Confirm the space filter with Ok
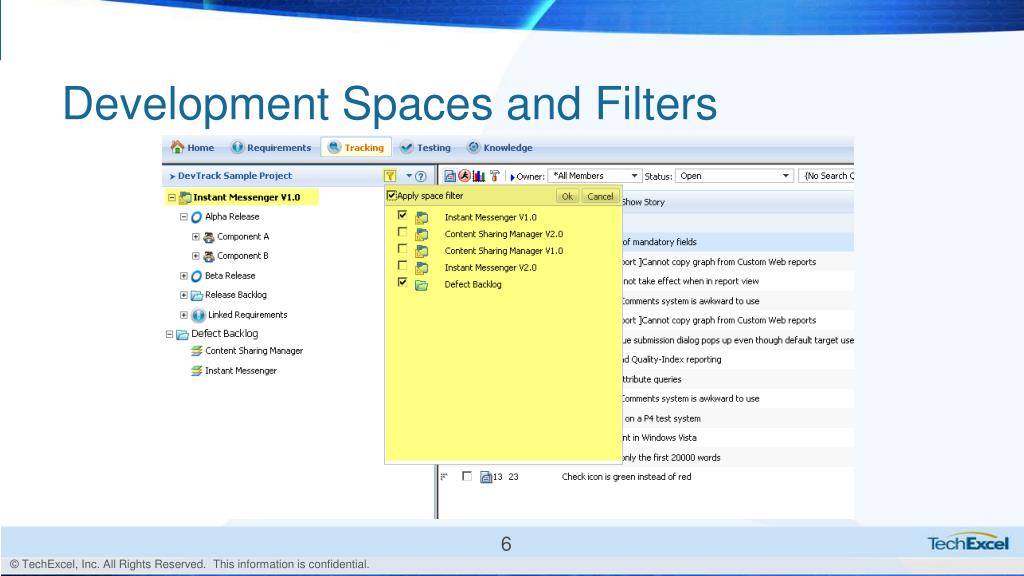The width and height of the screenshot is (1024, 576). point(567,196)
